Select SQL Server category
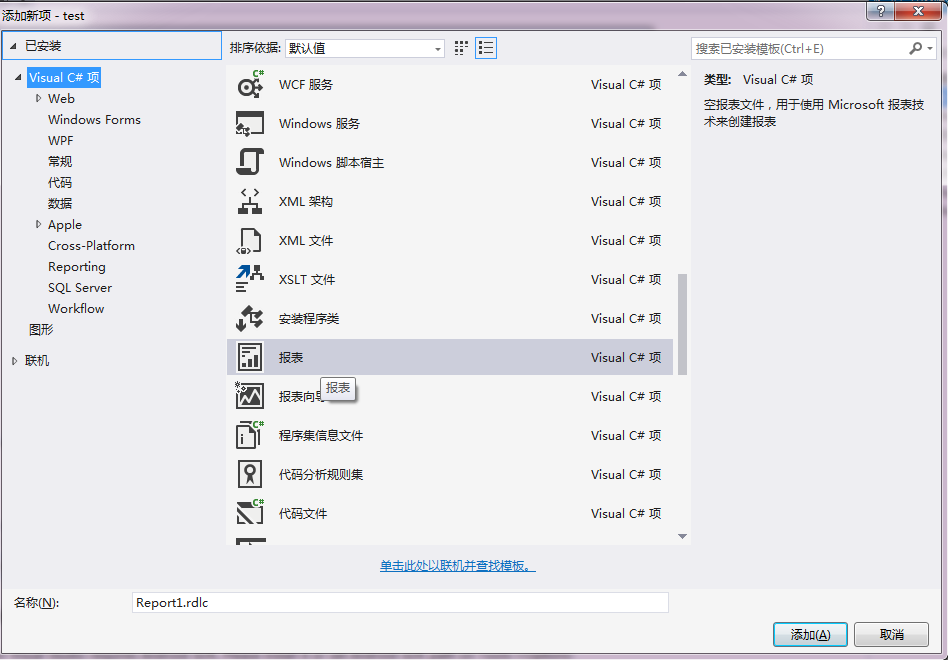The image size is (948, 660). (x=80, y=288)
